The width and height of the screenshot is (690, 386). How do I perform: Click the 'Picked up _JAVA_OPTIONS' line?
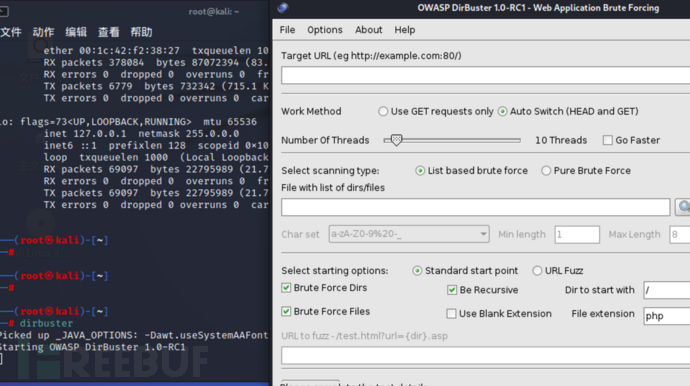pyautogui.click(x=134, y=335)
